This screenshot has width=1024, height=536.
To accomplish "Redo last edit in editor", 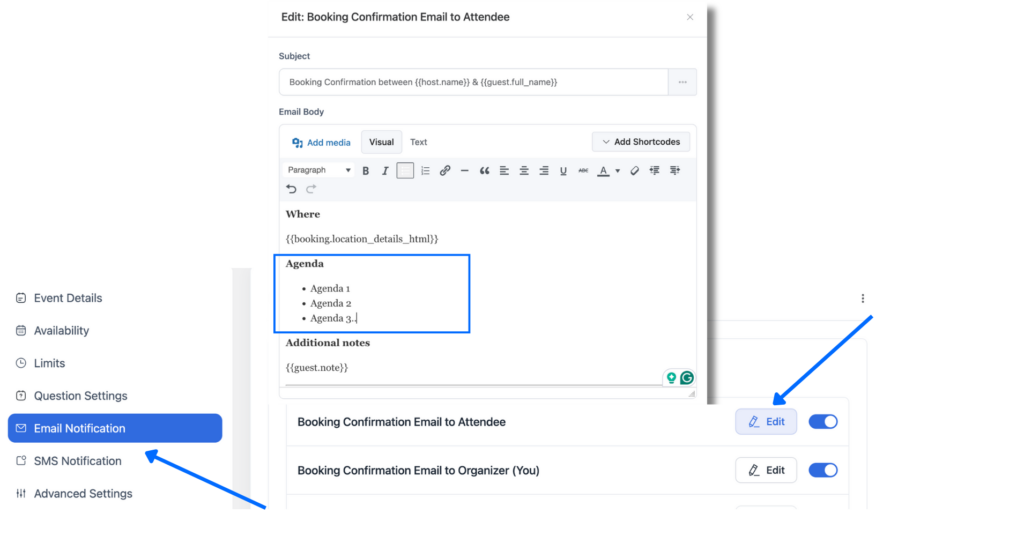I will coord(311,189).
